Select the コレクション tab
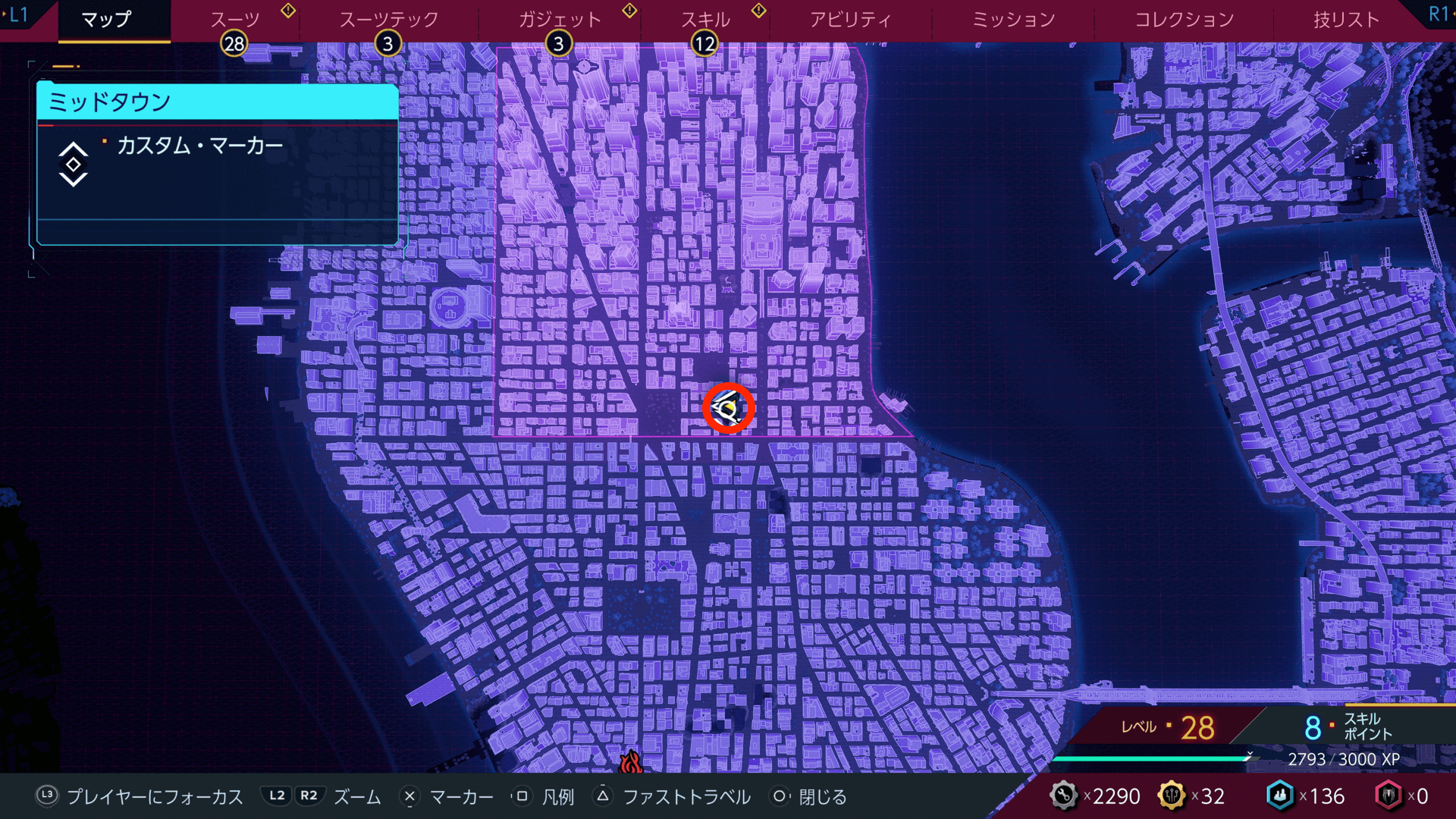This screenshot has width=1456, height=819. click(x=1184, y=20)
